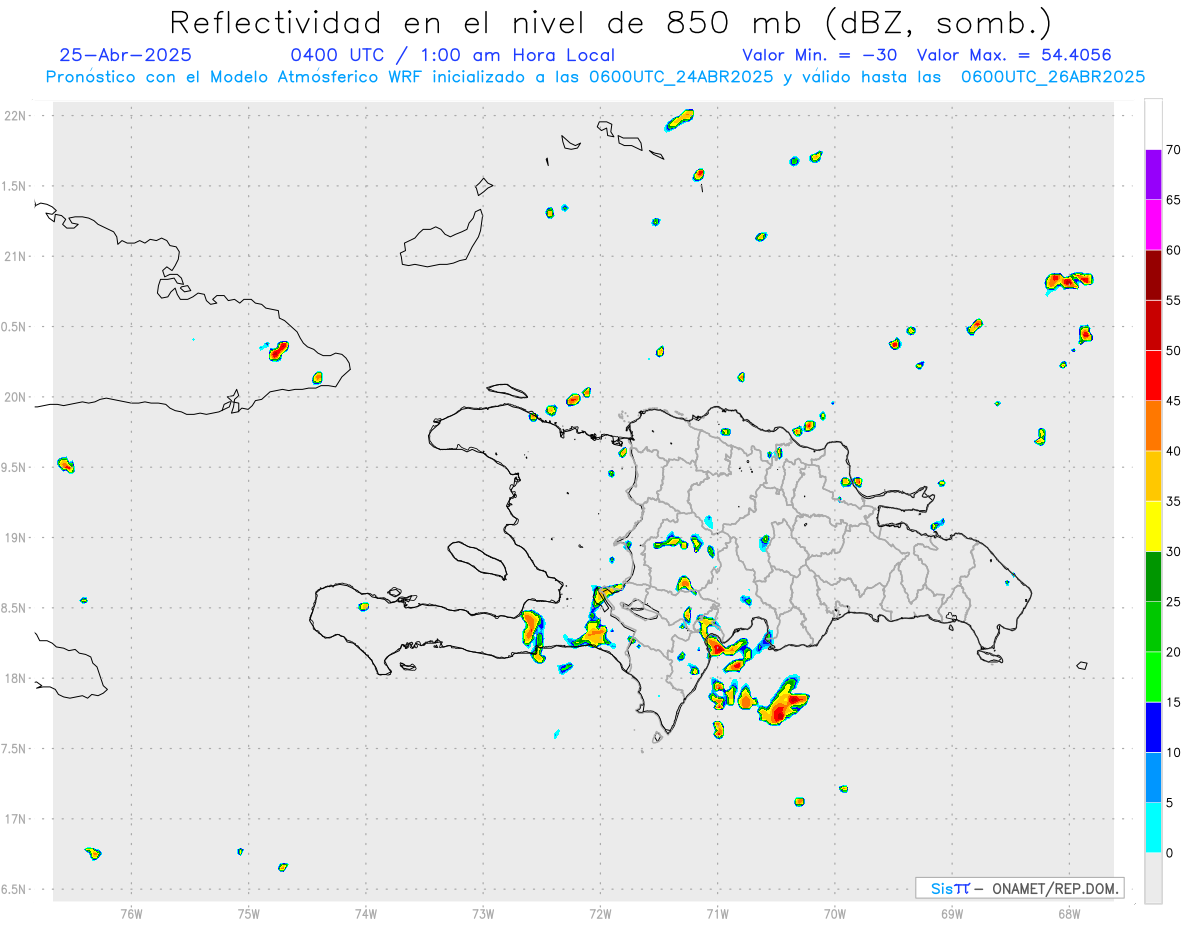Click the '5' value on the color scale
This screenshot has width=1200, height=927.
(1169, 803)
